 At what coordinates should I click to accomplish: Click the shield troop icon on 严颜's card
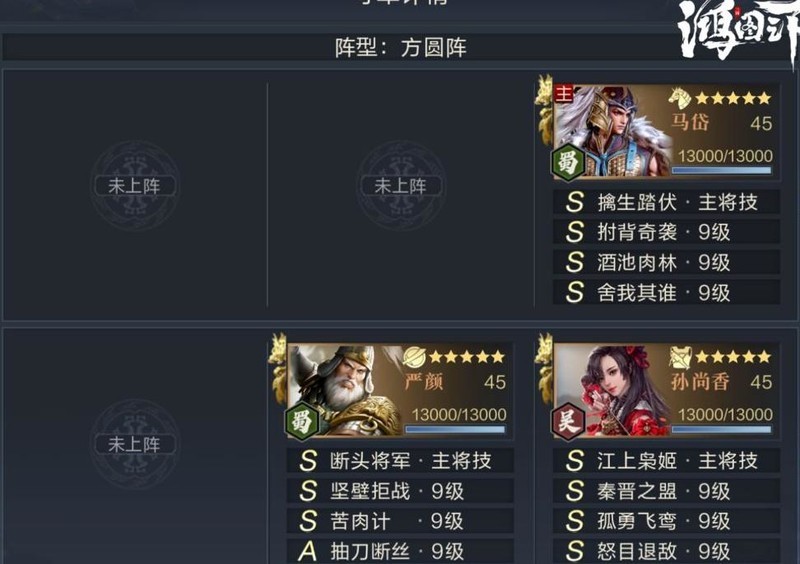[414, 357]
